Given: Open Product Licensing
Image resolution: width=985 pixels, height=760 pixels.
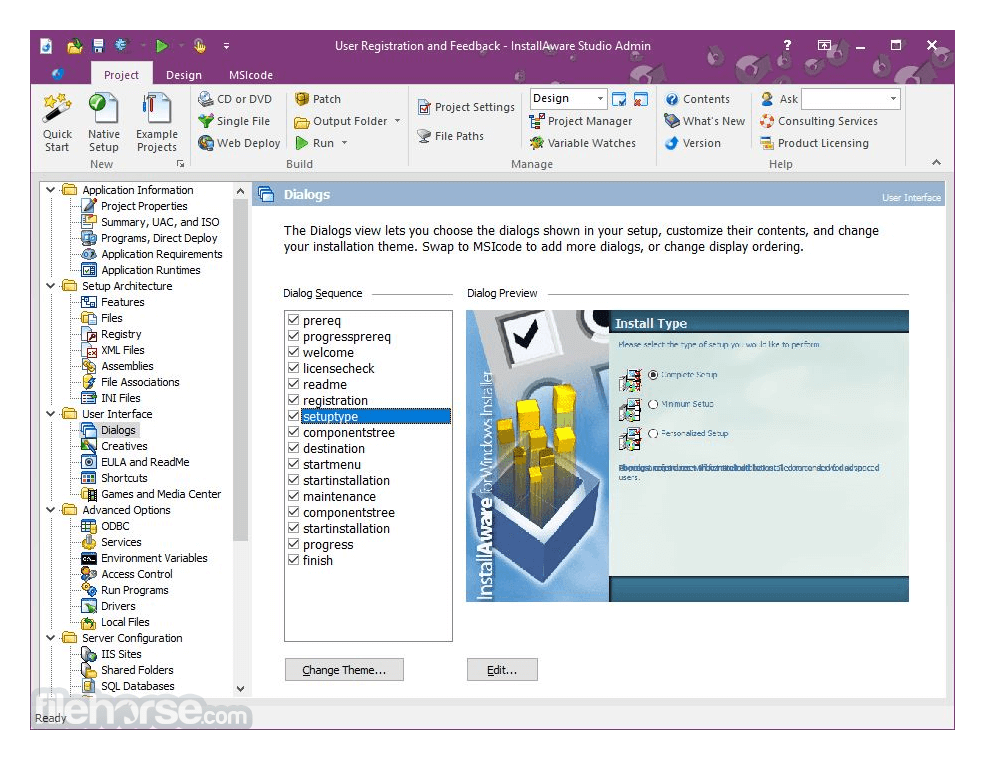Looking at the screenshot, I should tap(814, 143).
